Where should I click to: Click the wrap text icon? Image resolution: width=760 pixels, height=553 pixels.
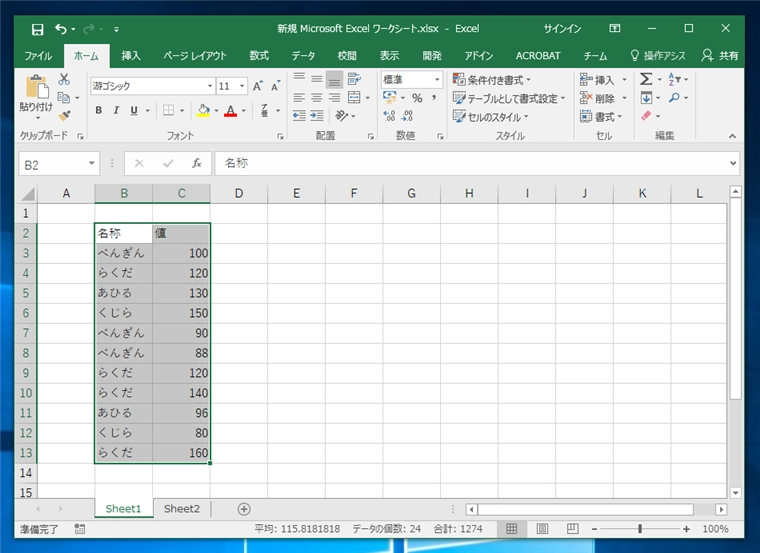click(x=354, y=79)
